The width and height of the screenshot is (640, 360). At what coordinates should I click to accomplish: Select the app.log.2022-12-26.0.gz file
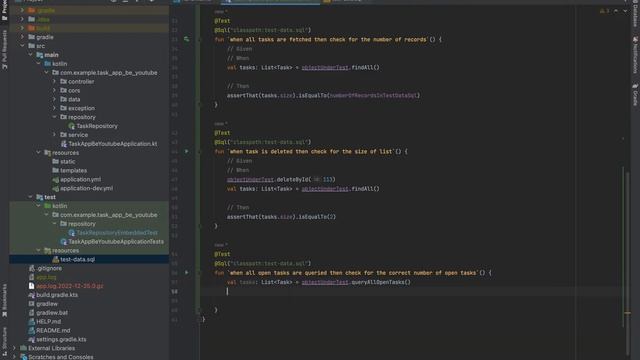point(69,286)
